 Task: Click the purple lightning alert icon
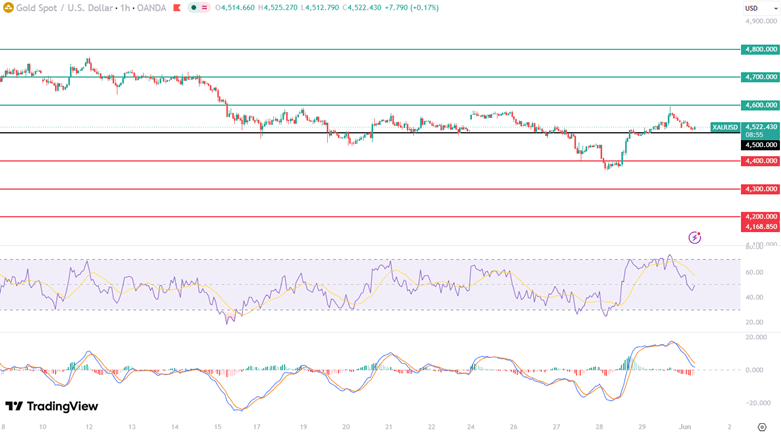tap(694, 237)
